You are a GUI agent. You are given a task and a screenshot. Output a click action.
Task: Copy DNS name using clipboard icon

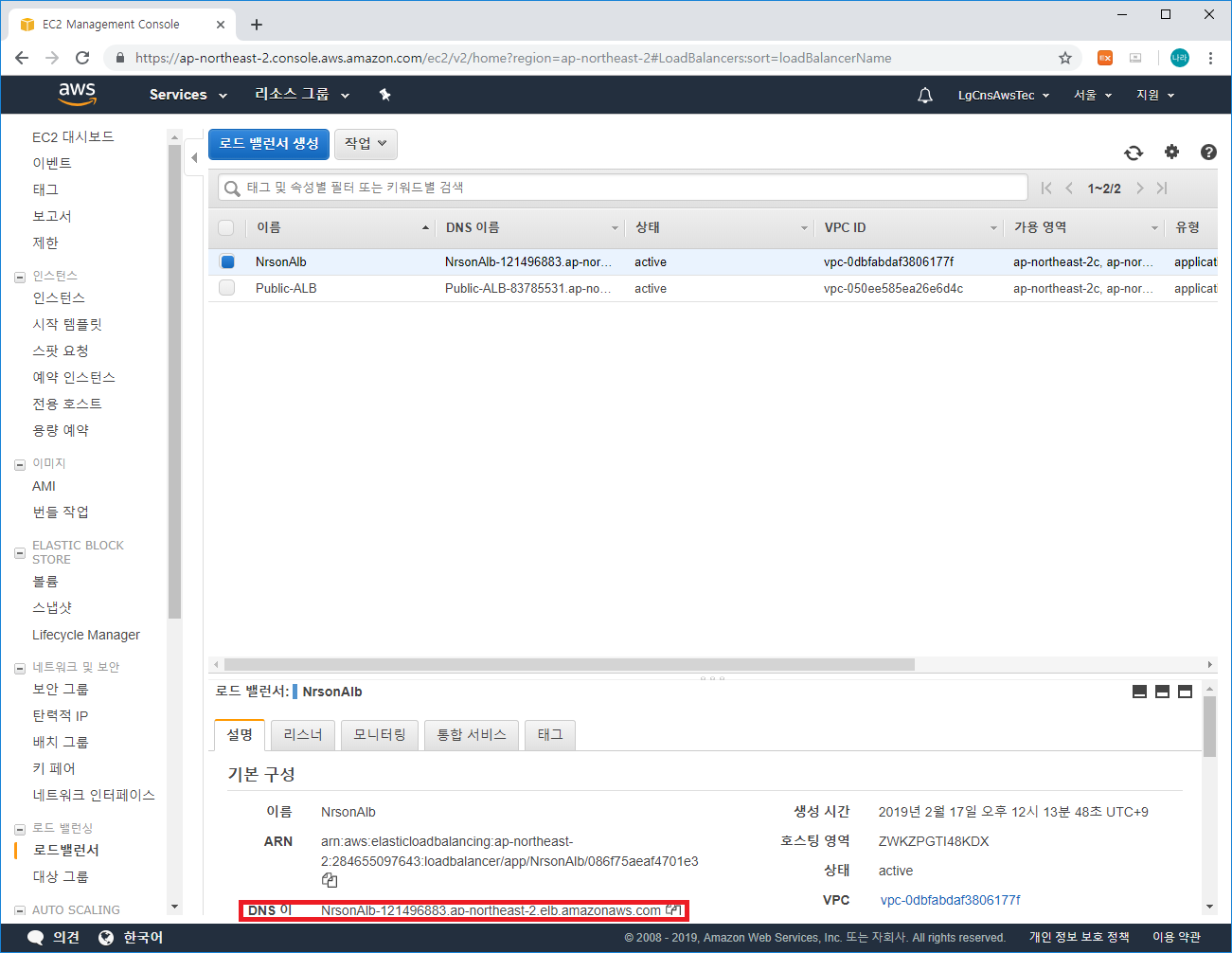tap(673, 909)
